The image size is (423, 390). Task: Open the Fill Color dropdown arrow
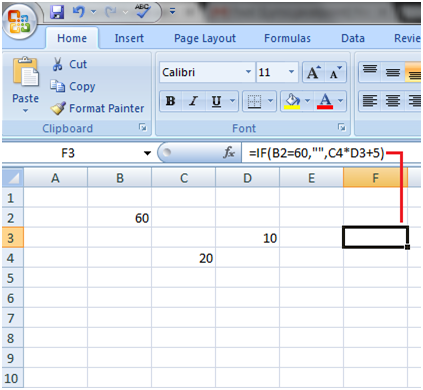[x=307, y=101]
